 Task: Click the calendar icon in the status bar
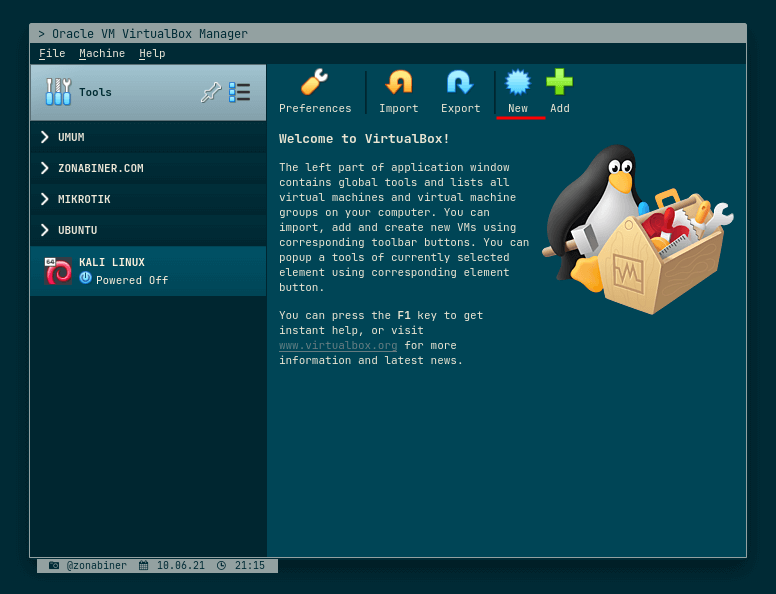pos(144,565)
